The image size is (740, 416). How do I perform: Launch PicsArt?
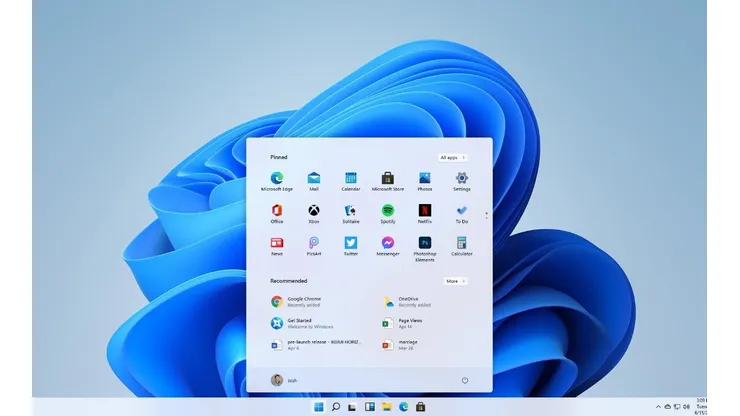tap(314, 246)
